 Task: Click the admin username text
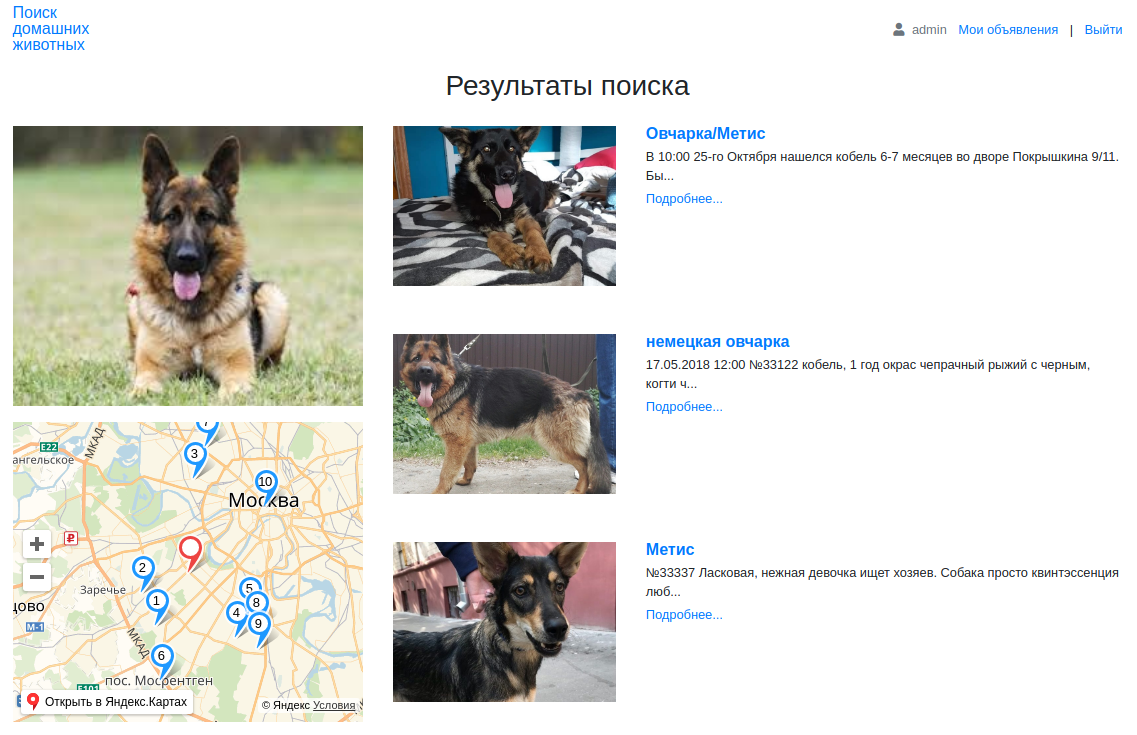coord(929,30)
